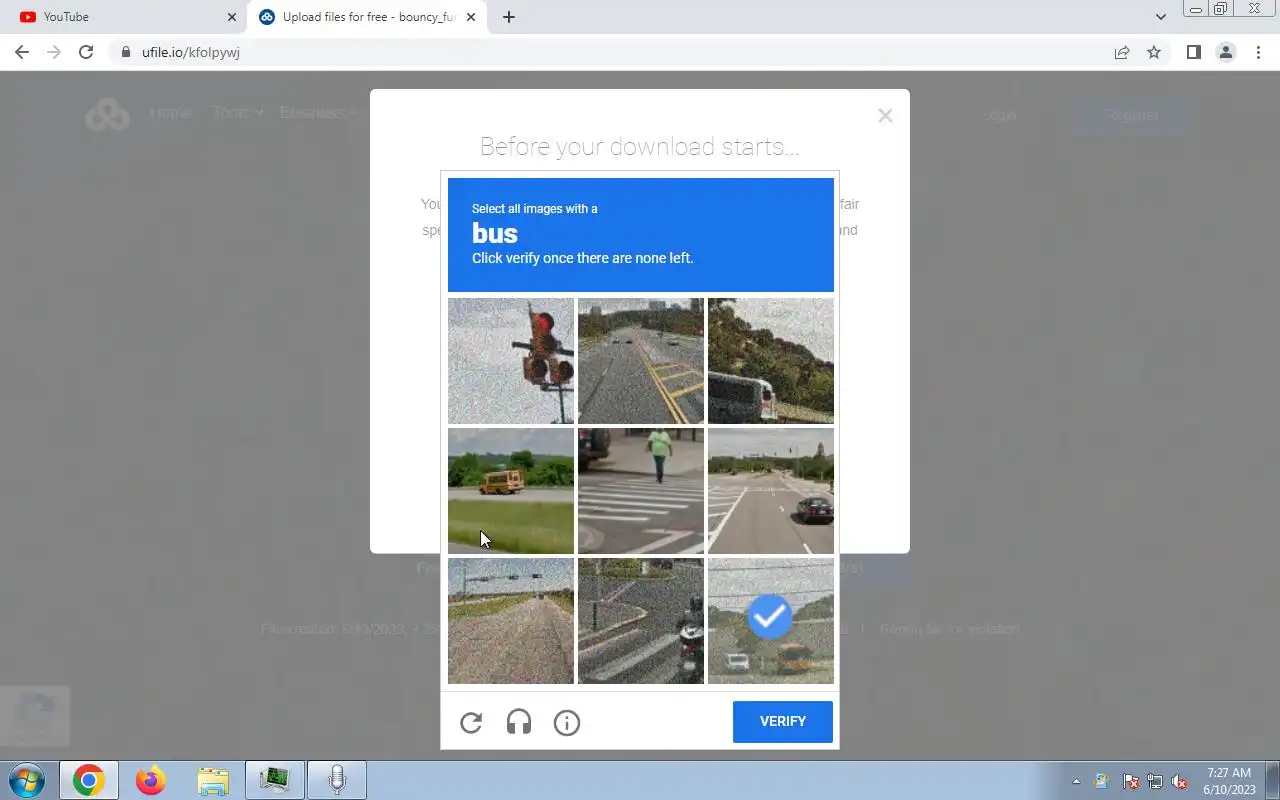
Task: Close the Upload files for free tab
Action: pyautogui.click(x=471, y=17)
